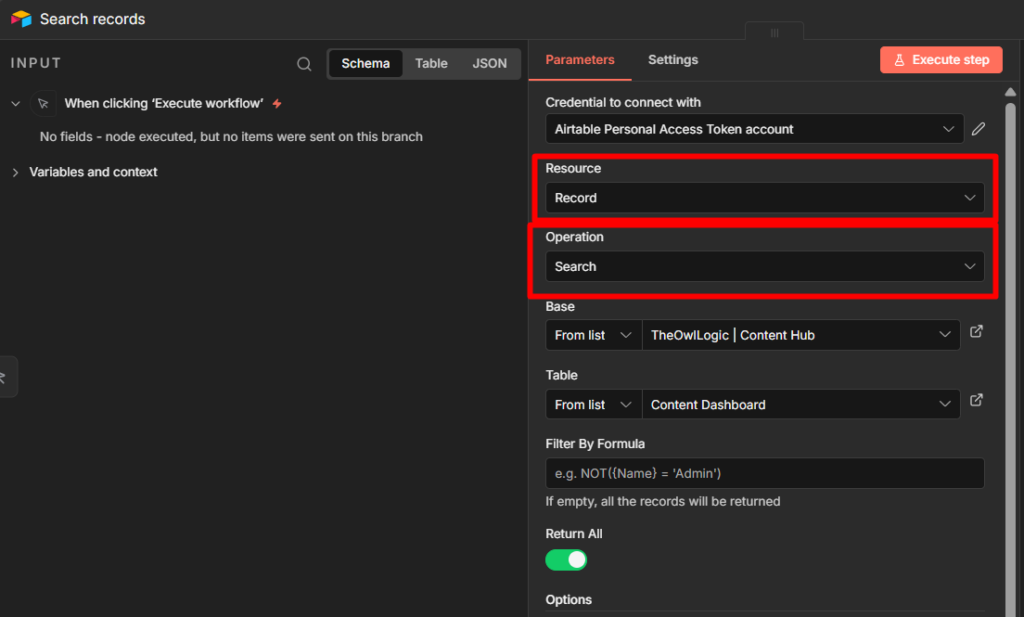Open Table external link icon
Screen dimensions: 1024x617
(x=977, y=401)
